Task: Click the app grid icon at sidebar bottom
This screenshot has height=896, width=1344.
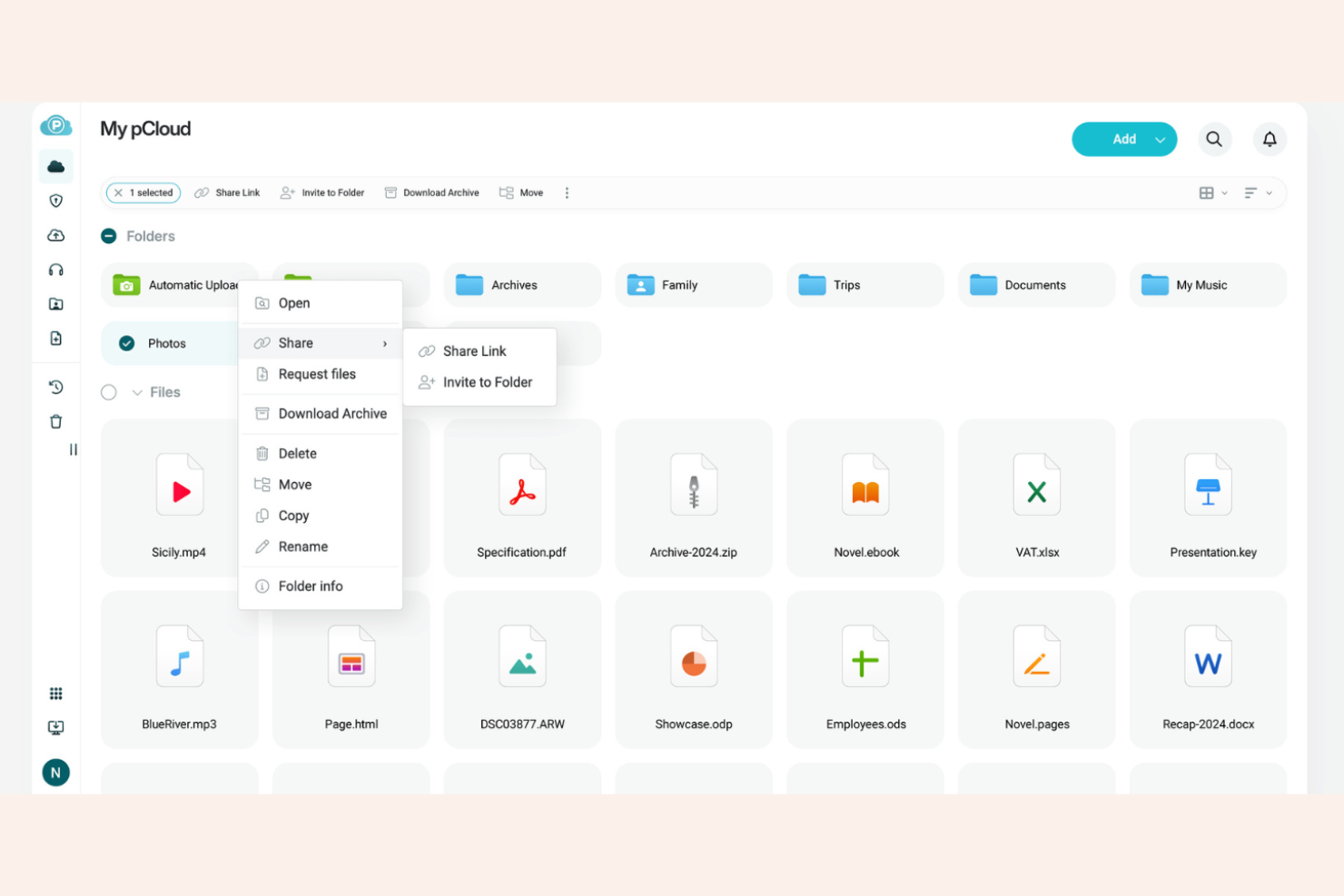Action: 55,694
